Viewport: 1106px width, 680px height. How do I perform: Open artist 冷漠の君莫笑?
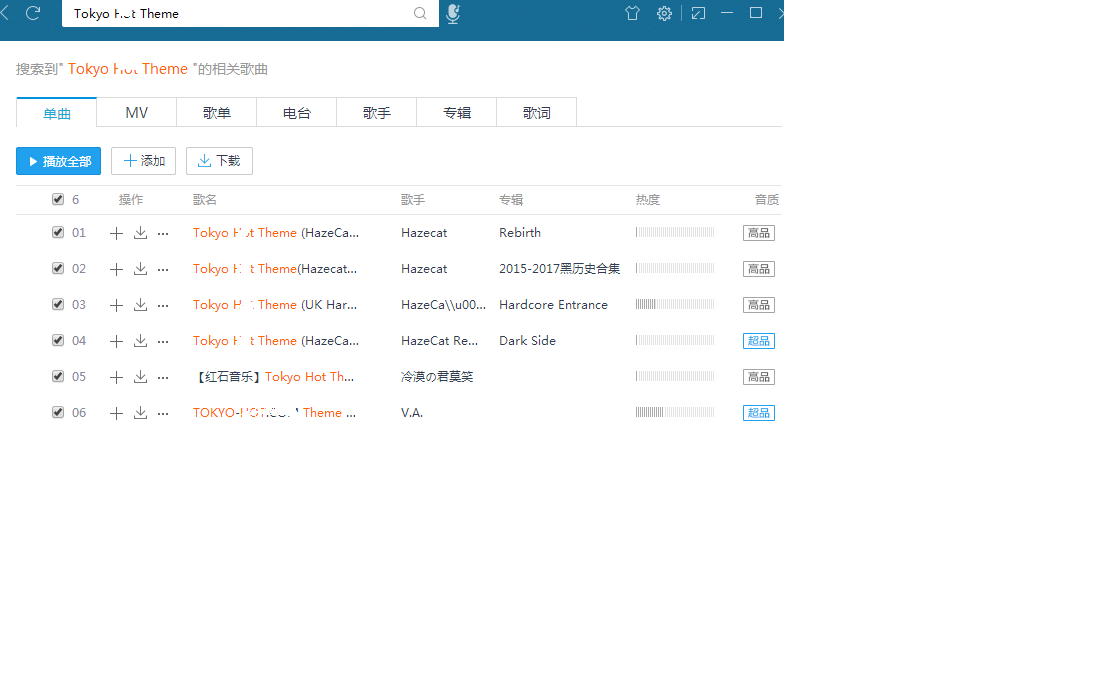(x=437, y=377)
